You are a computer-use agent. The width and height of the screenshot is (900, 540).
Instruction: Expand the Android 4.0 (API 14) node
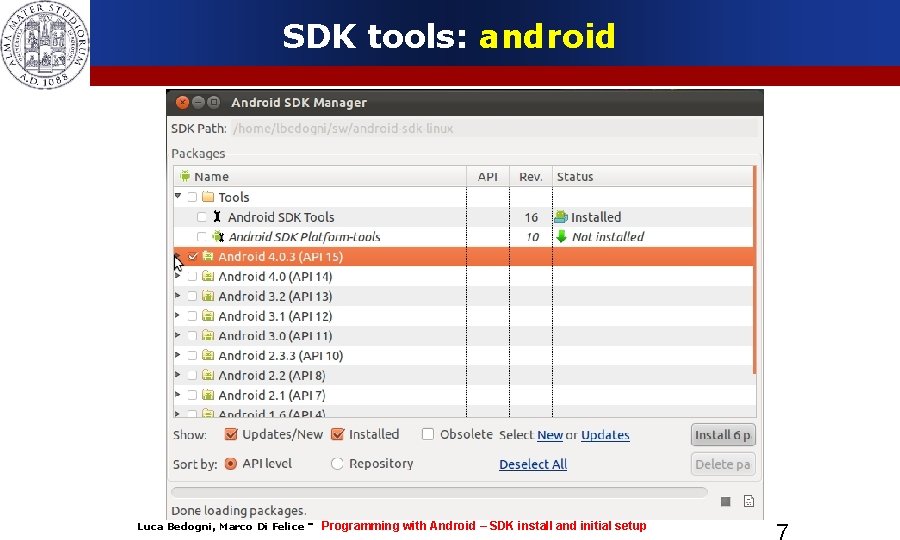click(178, 276)
